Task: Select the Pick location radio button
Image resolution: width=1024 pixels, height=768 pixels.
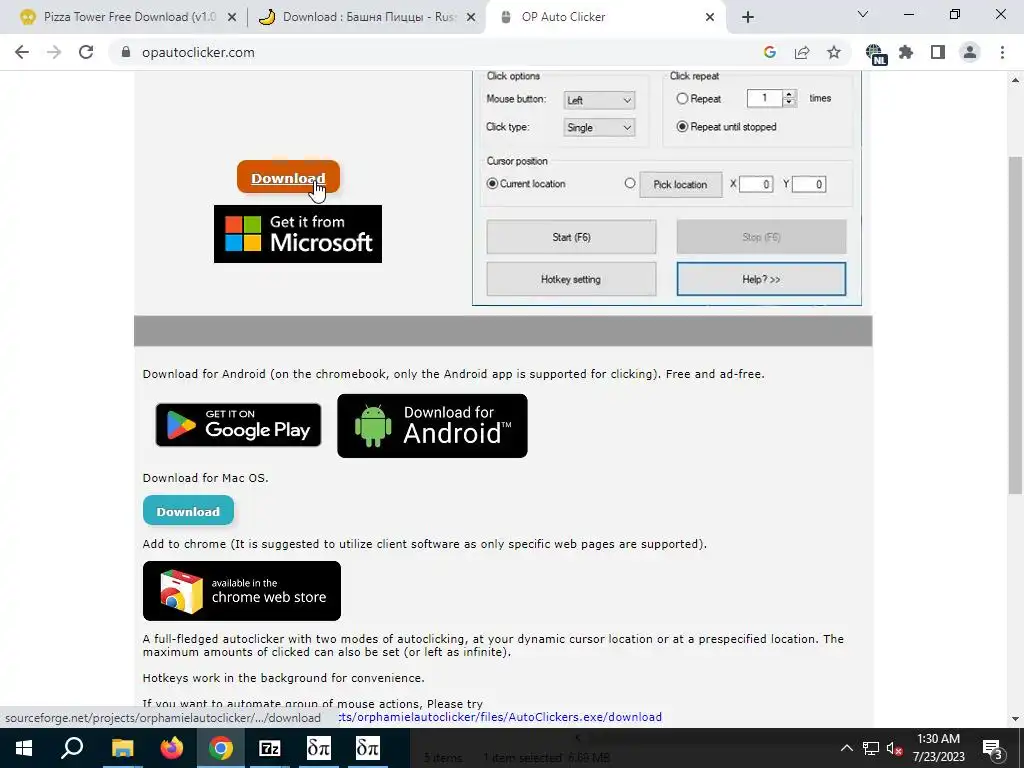Action: 630,184
